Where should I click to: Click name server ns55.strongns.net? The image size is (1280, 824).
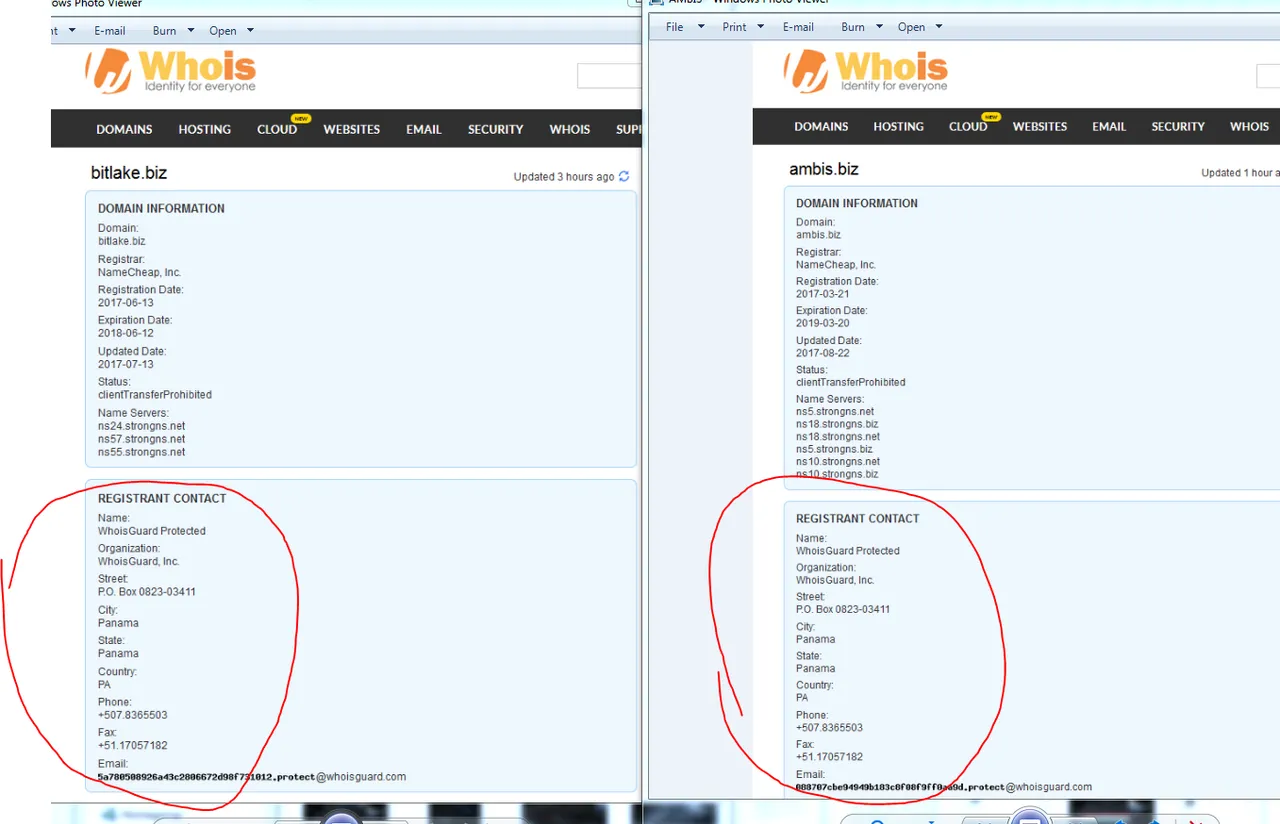pyautogui.click(x=141, y=452)
